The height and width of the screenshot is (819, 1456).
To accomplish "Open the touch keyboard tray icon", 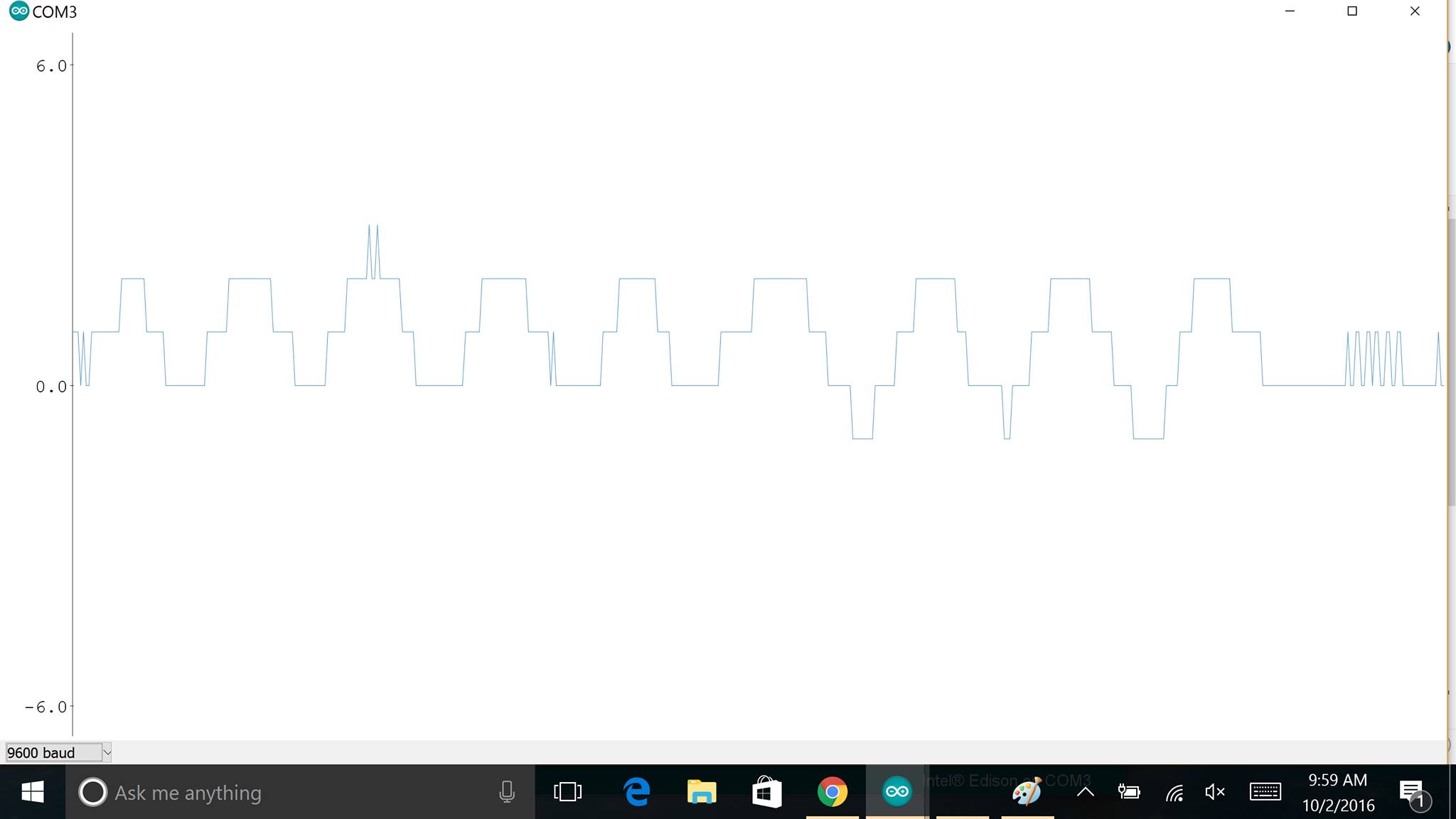I will pos(1265,792).
